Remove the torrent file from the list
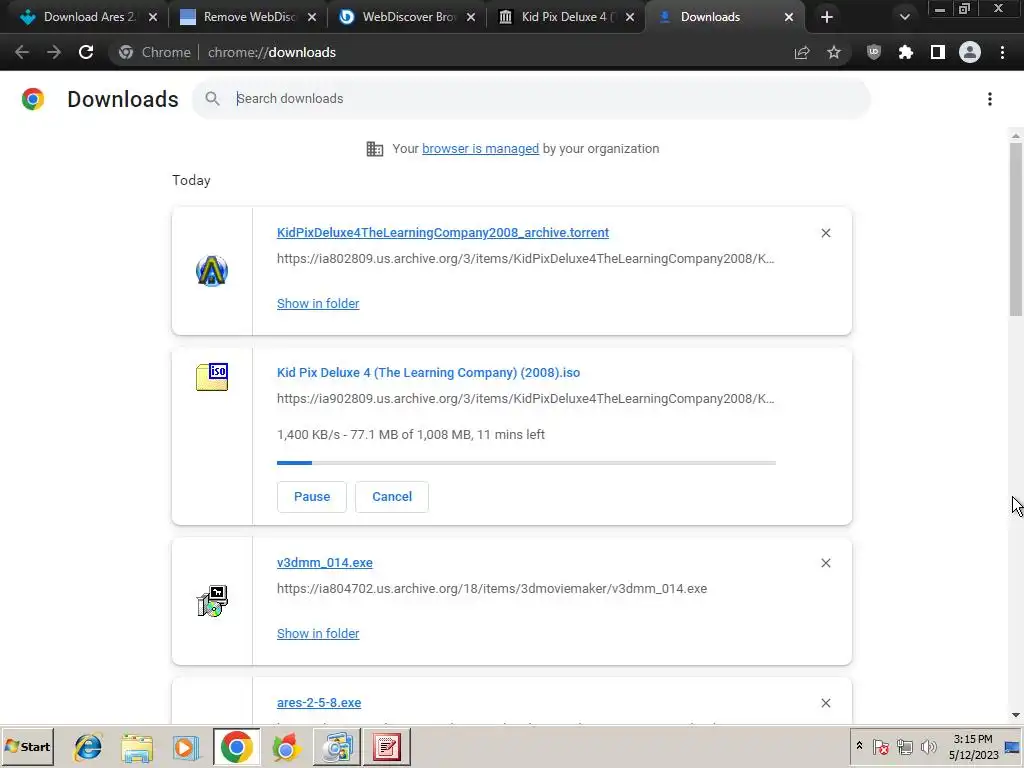 826,233
